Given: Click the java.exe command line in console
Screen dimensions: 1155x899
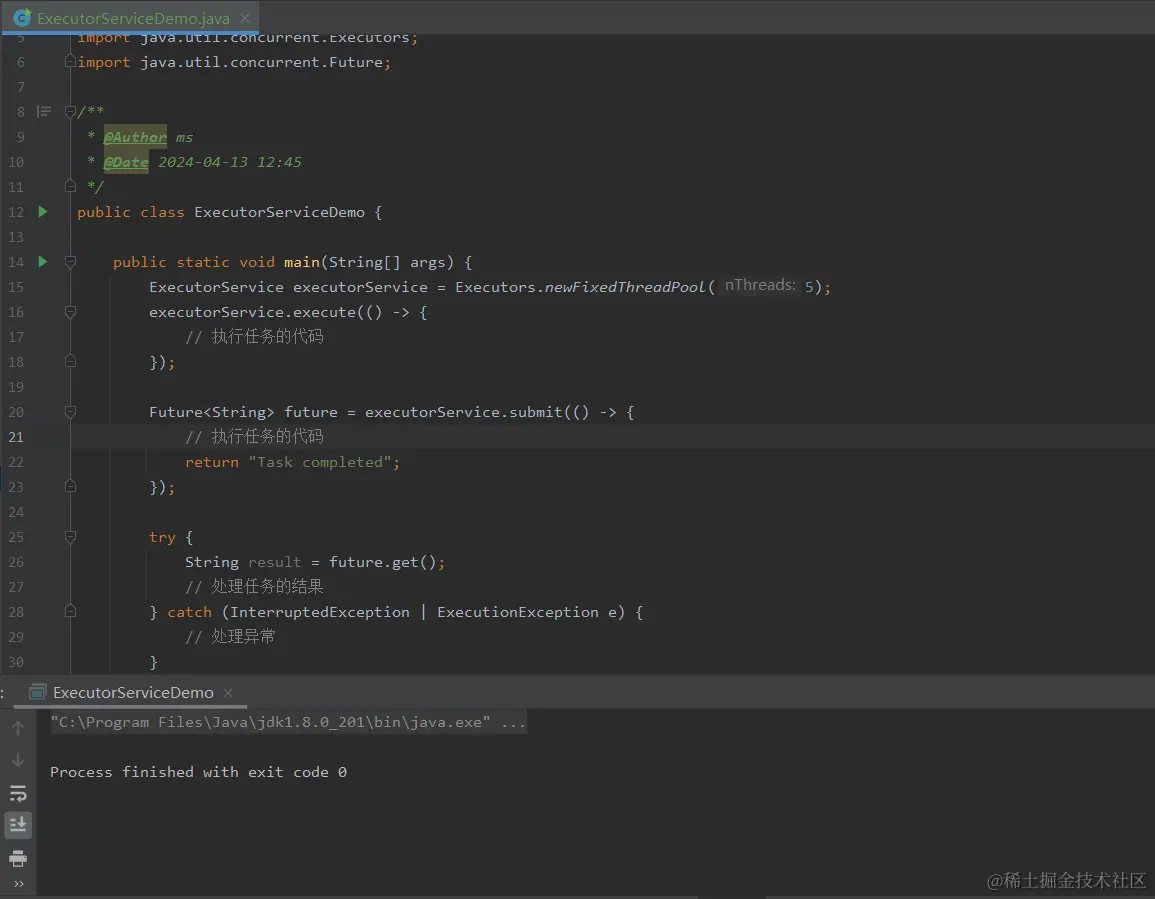Looking at the screenshot, I should click(x=288, y=722).
